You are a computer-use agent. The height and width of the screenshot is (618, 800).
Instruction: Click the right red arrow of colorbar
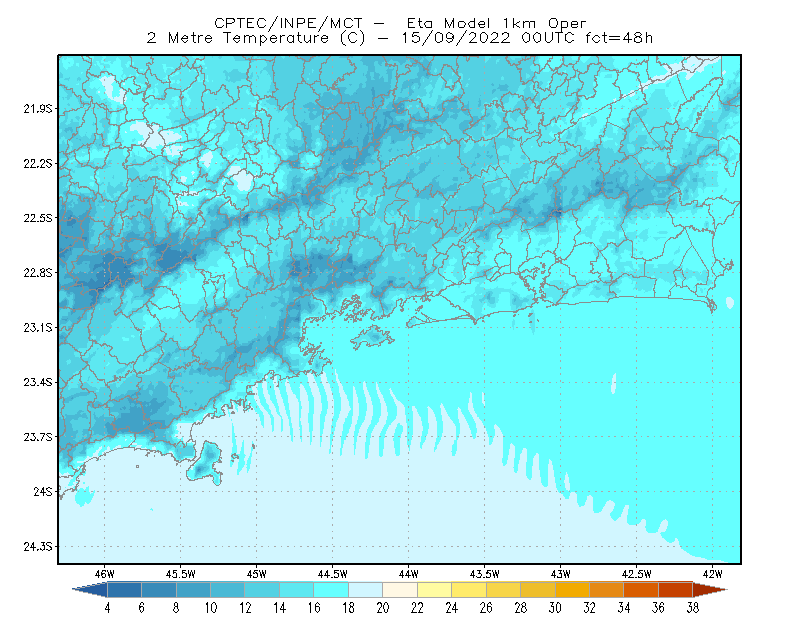point(710,589)
